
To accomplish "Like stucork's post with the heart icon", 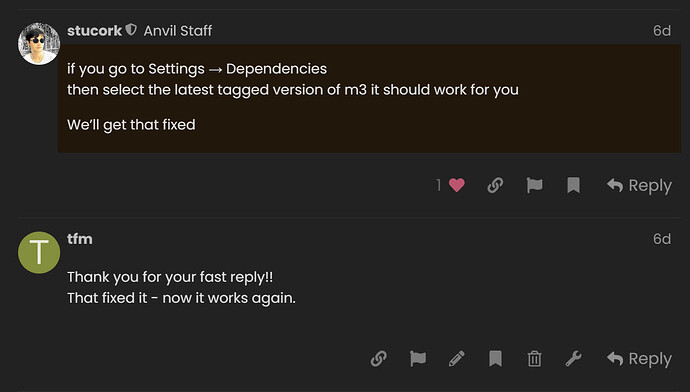I will pos(456,185).
